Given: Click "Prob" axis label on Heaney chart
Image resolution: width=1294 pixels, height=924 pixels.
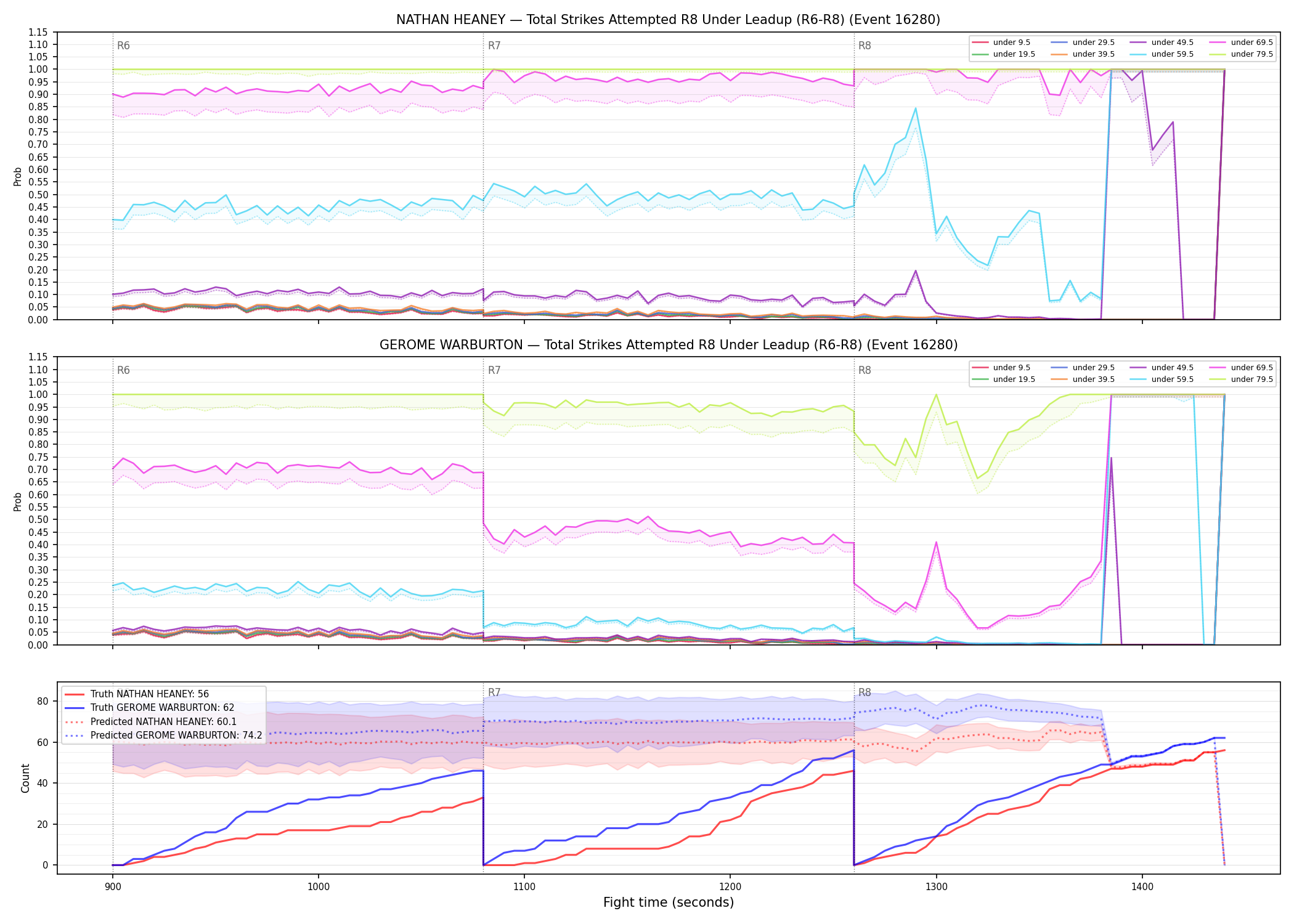Looking at the screenshot, I should (x=18, y=176).
